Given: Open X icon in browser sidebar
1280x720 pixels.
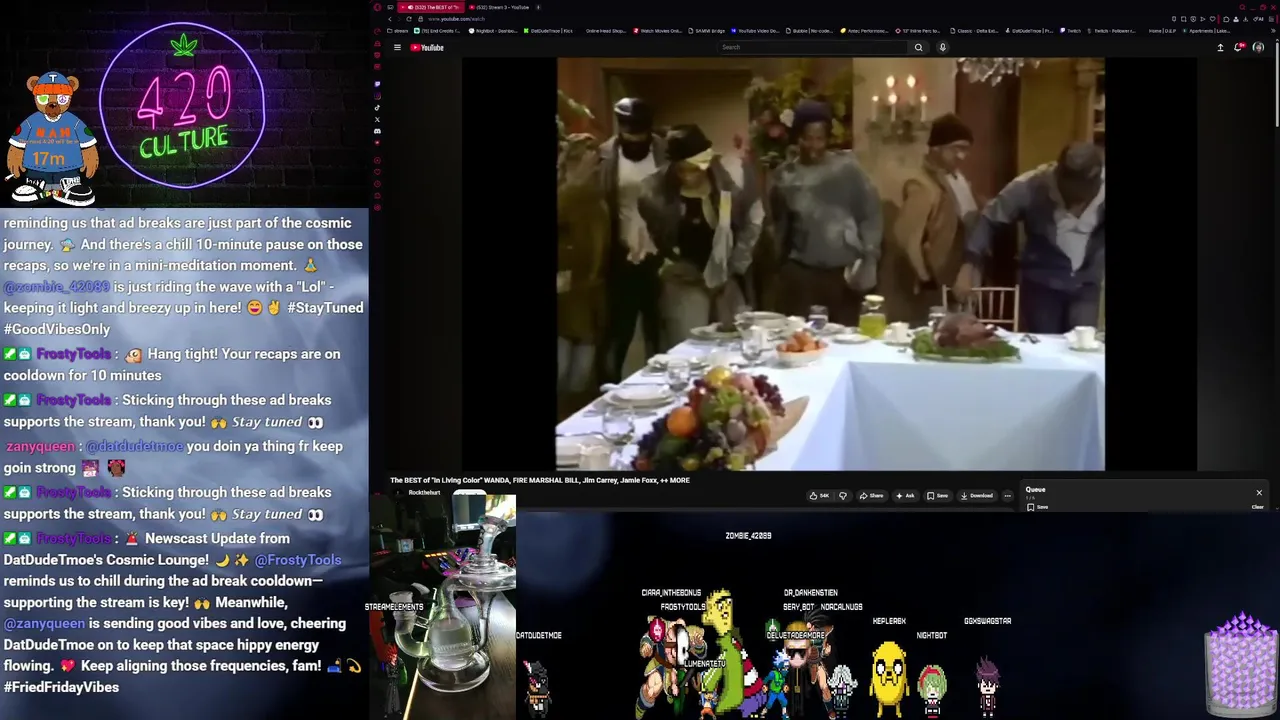Looking at the screenshot, I should coord(377,119).
